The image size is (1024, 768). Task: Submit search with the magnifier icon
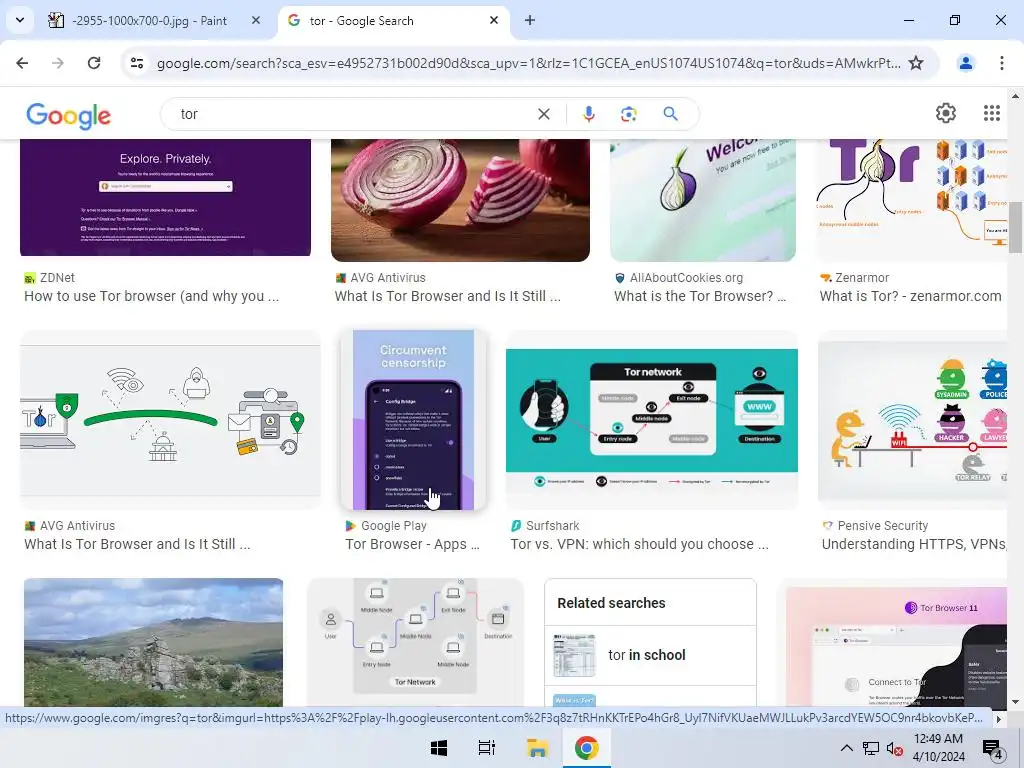click(x=670, y=114)
